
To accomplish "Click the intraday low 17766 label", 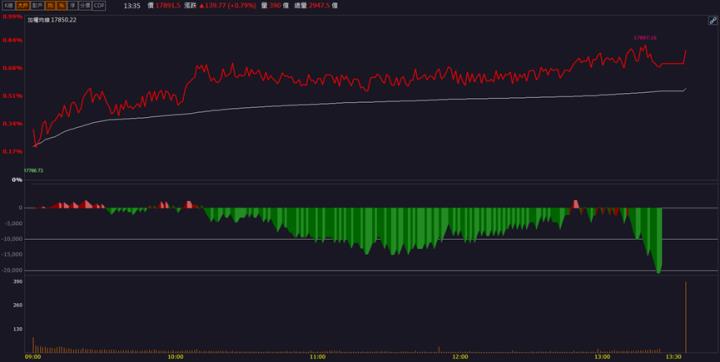I will pyautogui.click(x=34, y=170).
